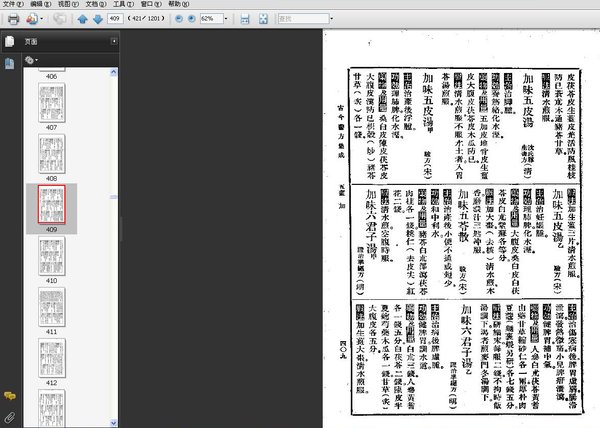Click the thumbnails scrollbar down arrow

pos(114,423)
